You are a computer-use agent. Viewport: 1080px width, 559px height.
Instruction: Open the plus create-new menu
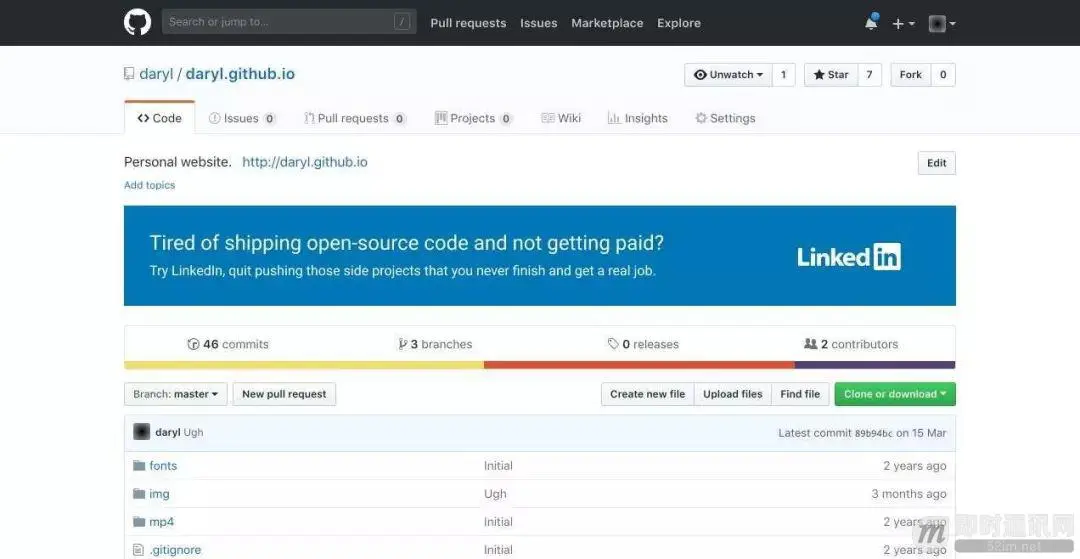(x=903, y=23)
